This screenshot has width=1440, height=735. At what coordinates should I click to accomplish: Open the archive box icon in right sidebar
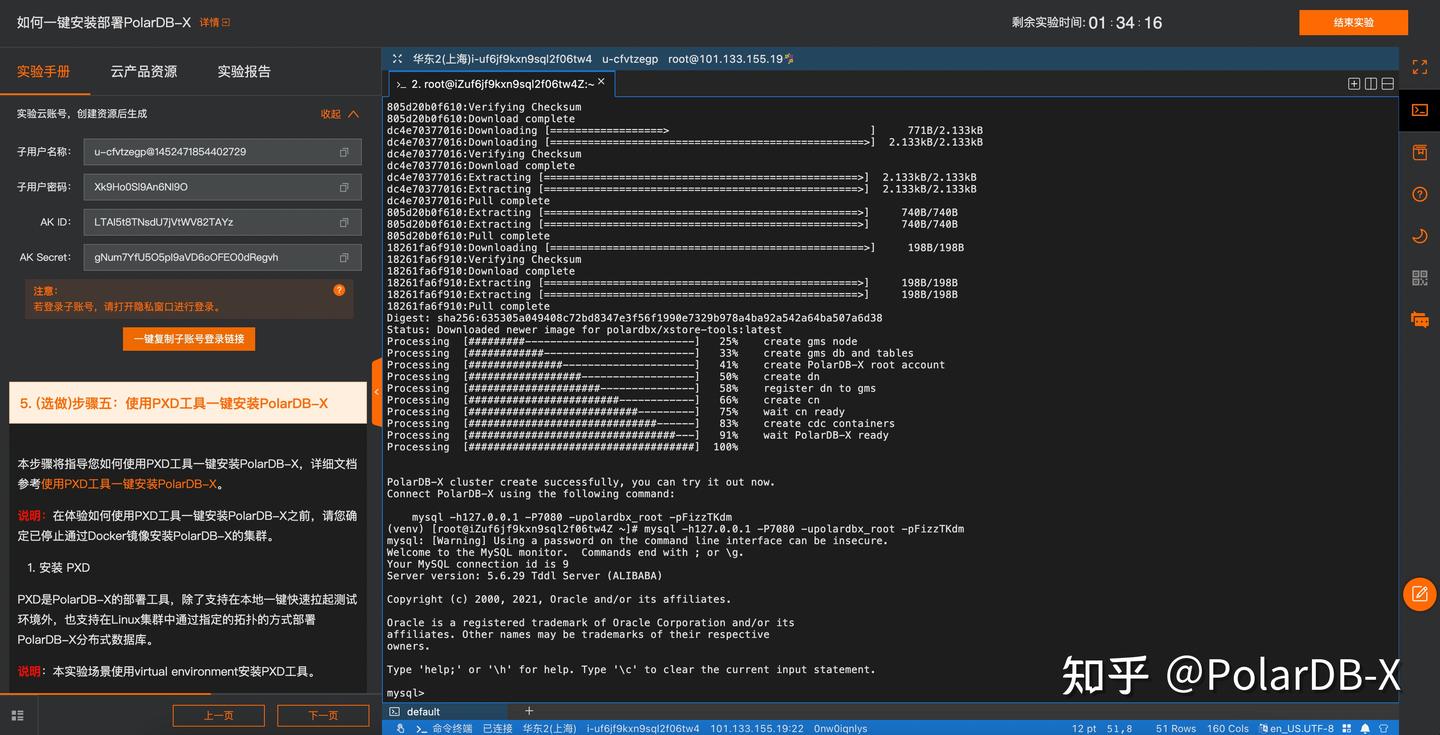1419,152
